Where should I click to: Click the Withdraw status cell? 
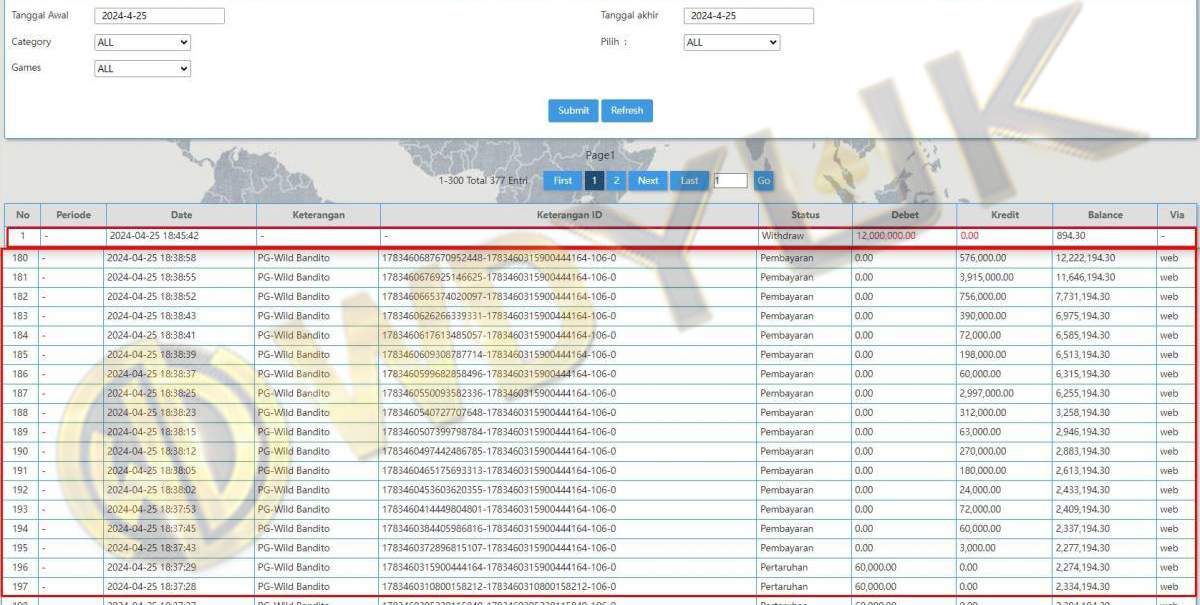click(782, 236)
